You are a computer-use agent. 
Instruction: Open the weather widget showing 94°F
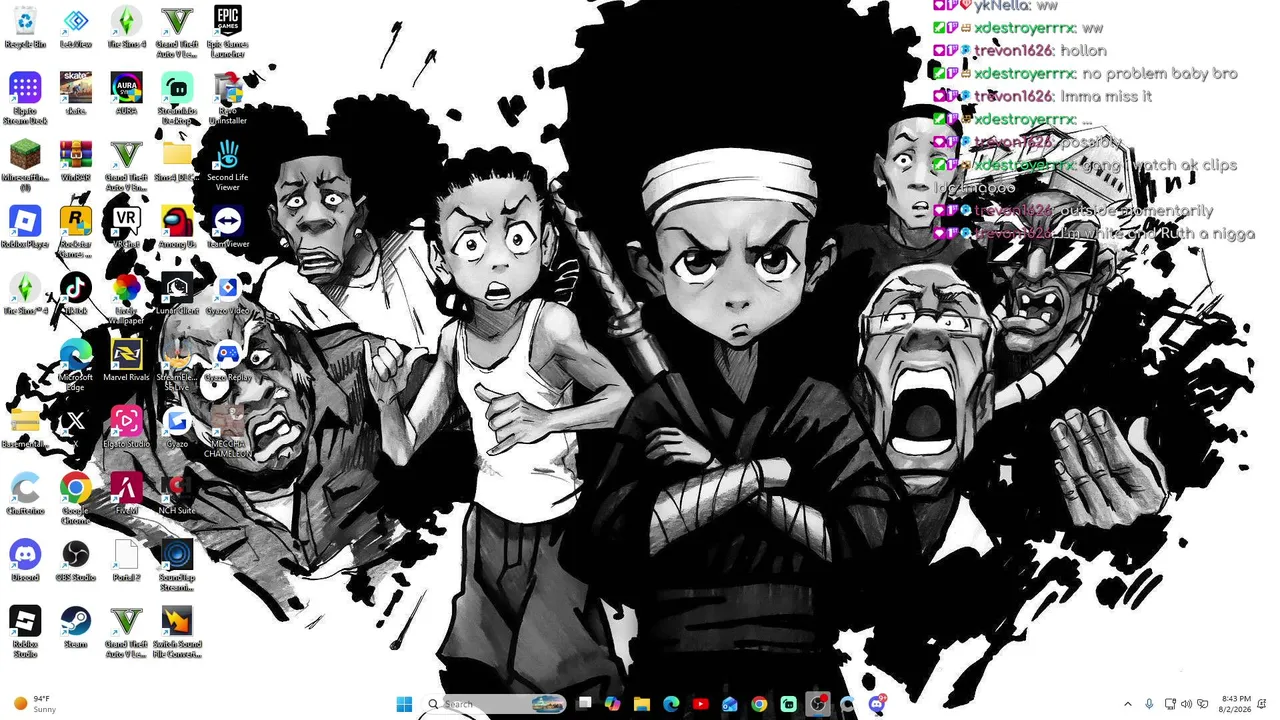[37, 704]
